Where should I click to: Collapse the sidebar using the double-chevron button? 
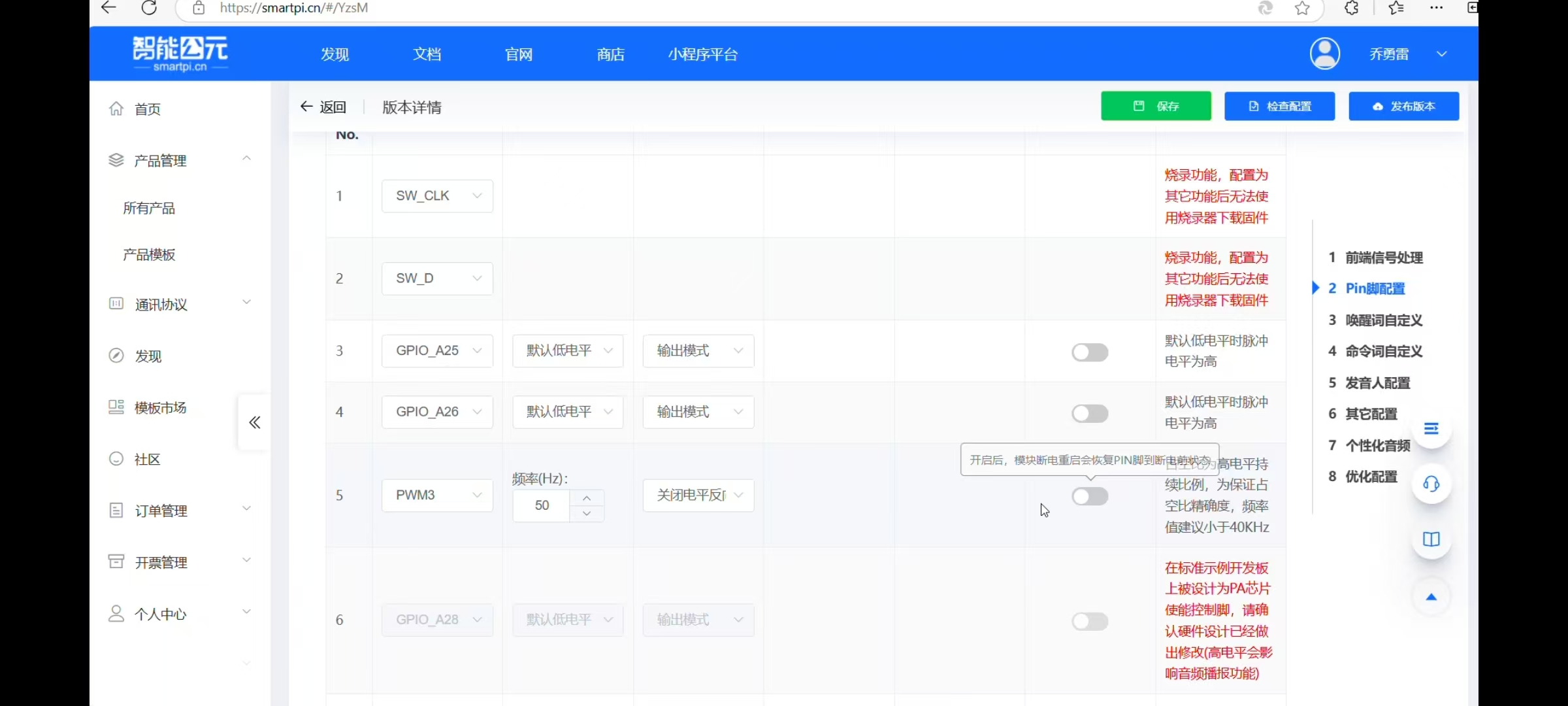coord(254,422)
